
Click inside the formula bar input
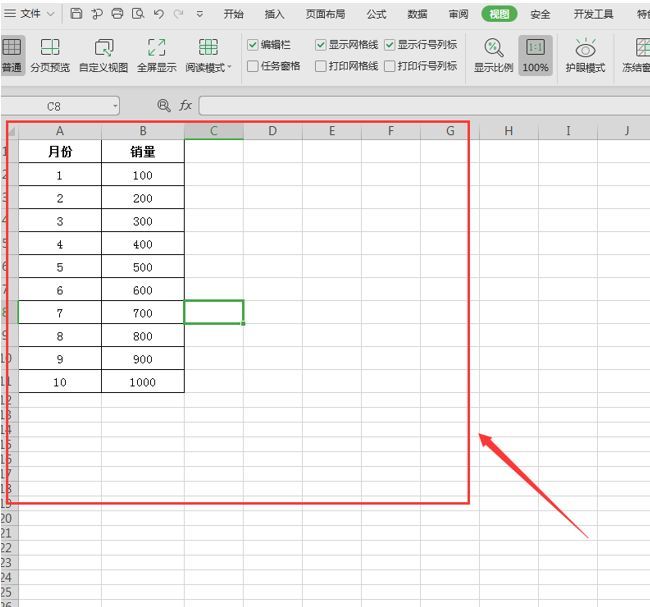[x=424, y=106]
